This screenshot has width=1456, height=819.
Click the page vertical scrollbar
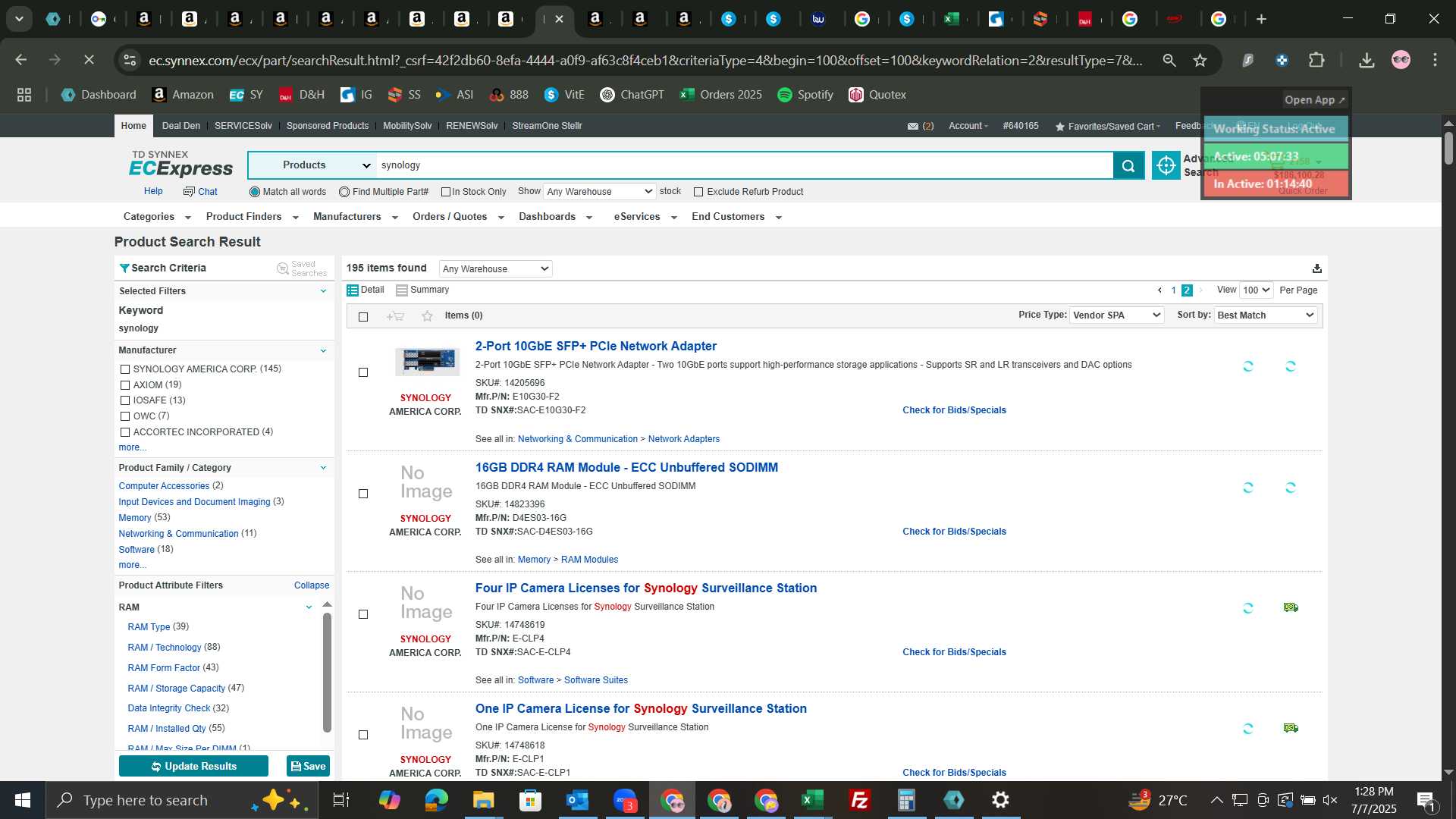coord(1448,148)
